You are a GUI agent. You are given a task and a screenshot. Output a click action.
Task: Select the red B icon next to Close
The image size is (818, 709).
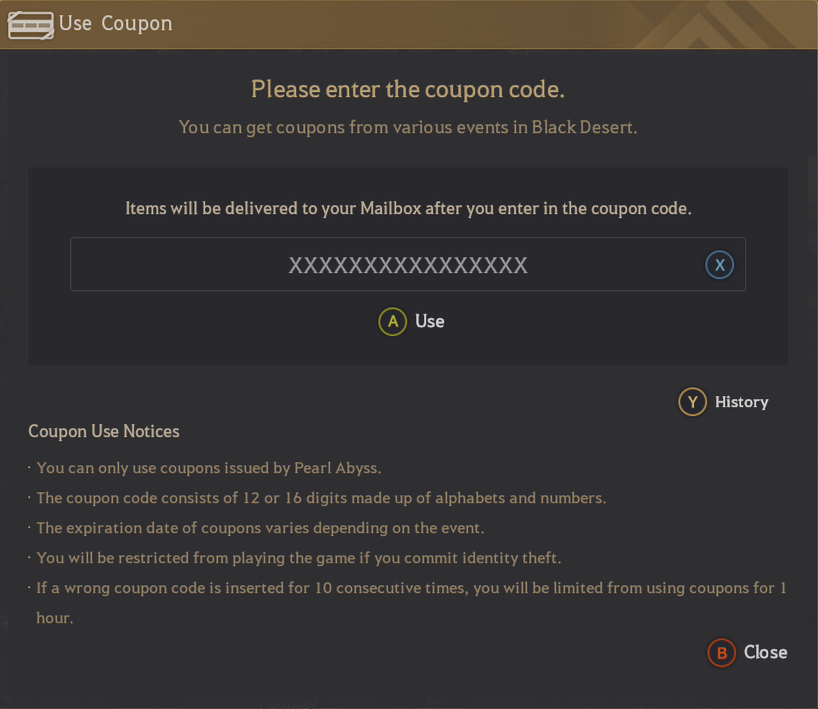(x=721, y=652)
